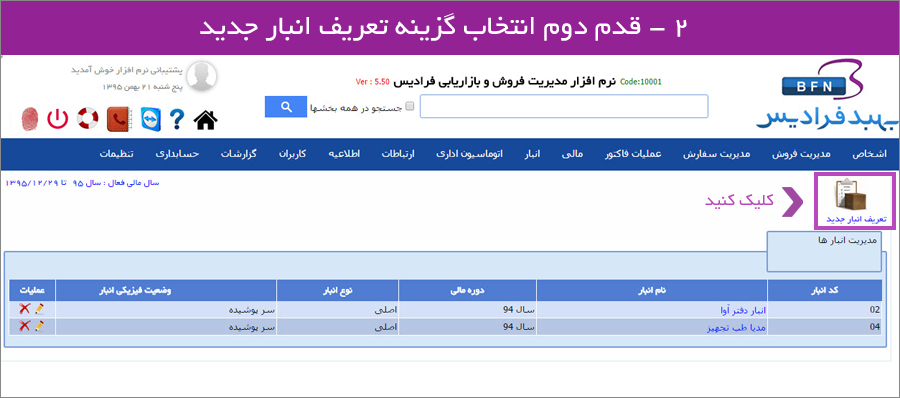The width and height of the screenshot is (900, 398).
Task: Click the blue magnifier search button
Action: (286, 106)
